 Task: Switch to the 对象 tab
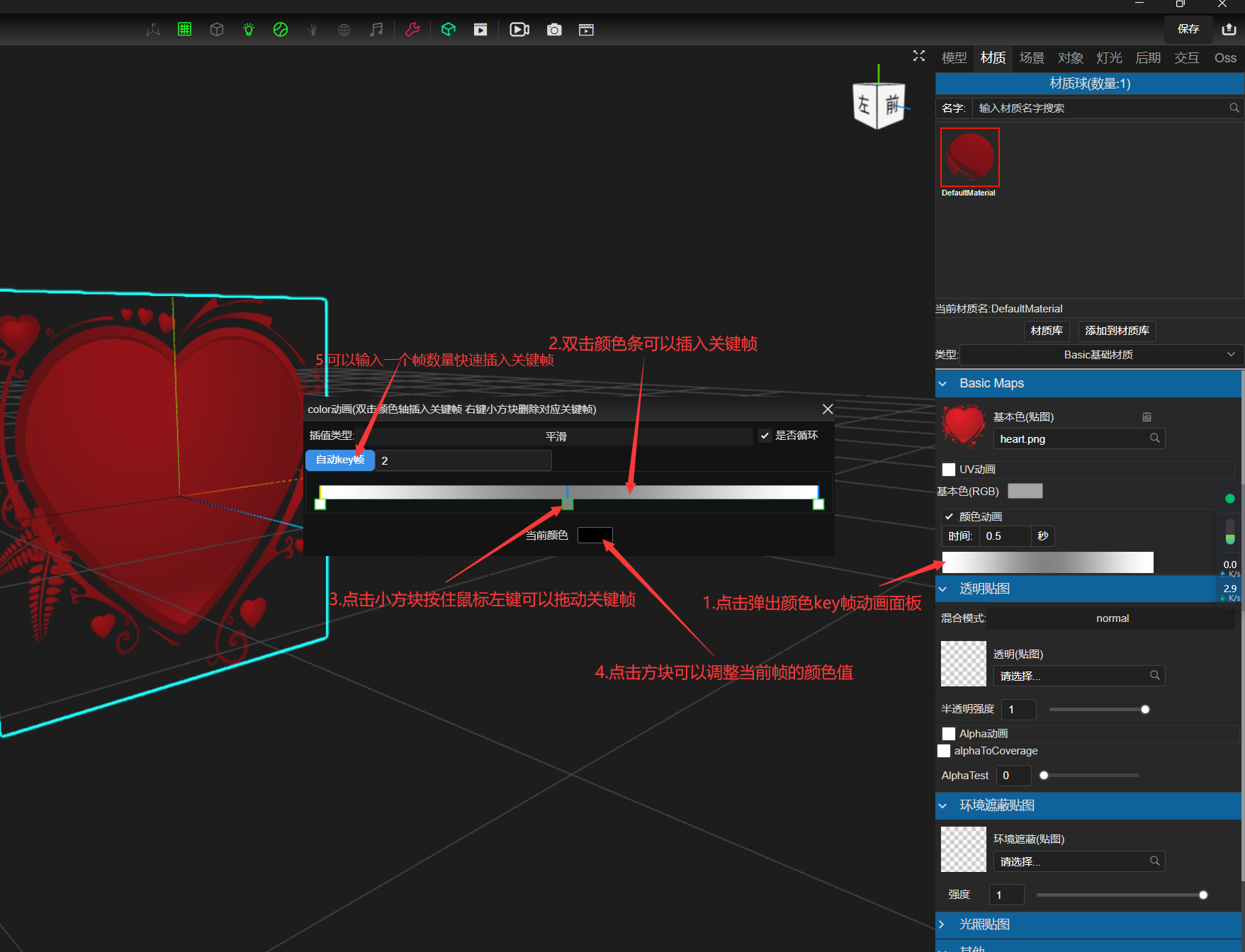tap(1070, 58)
